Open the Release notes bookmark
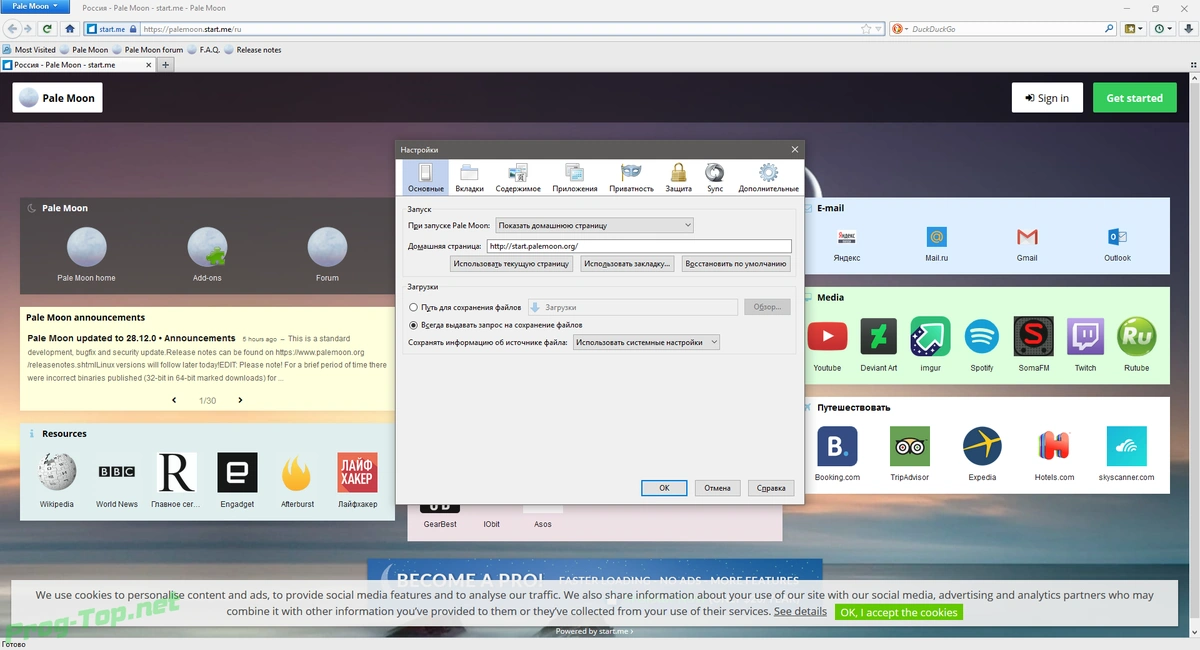 pyautogui.click(x=253, y=49)
